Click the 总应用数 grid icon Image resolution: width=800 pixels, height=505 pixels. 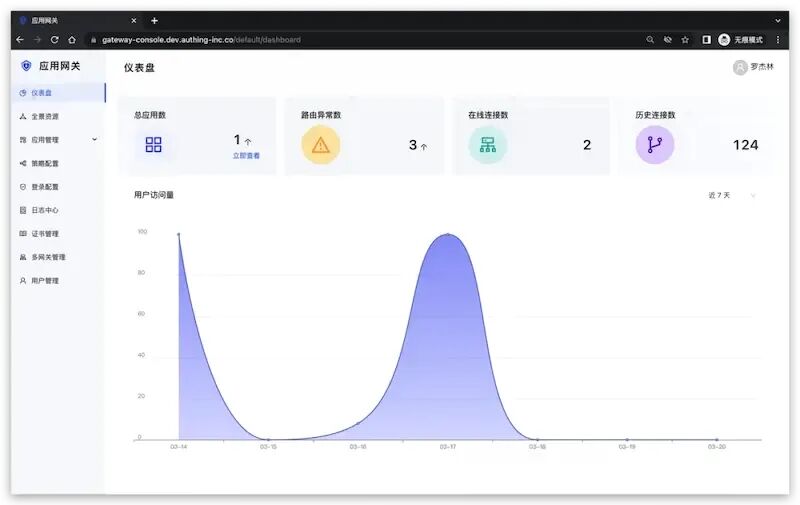[153, 145]
